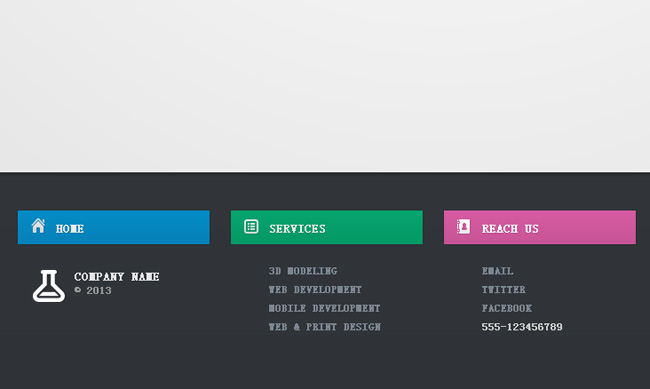The width and height of the screenshot is (650, 389).
Task: Follow the Web Development link
Action: click(315, 290)
